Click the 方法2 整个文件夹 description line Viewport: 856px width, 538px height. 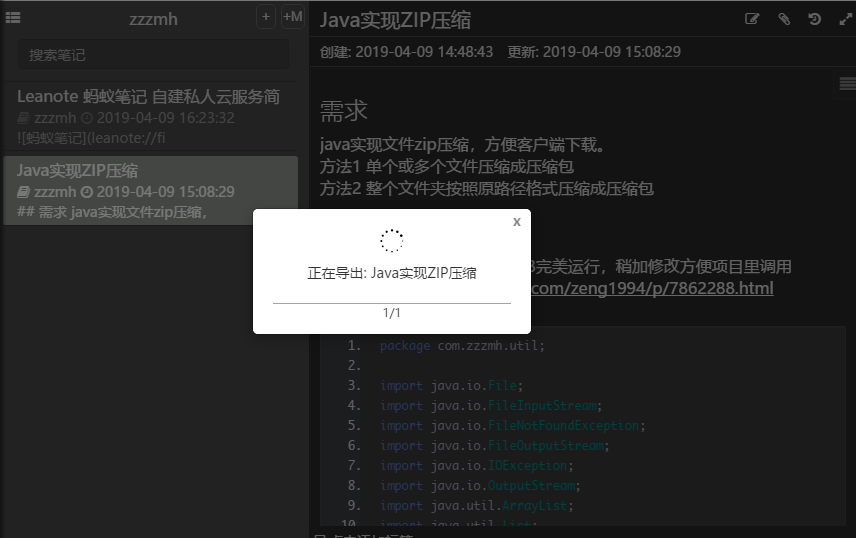(486, 189)
